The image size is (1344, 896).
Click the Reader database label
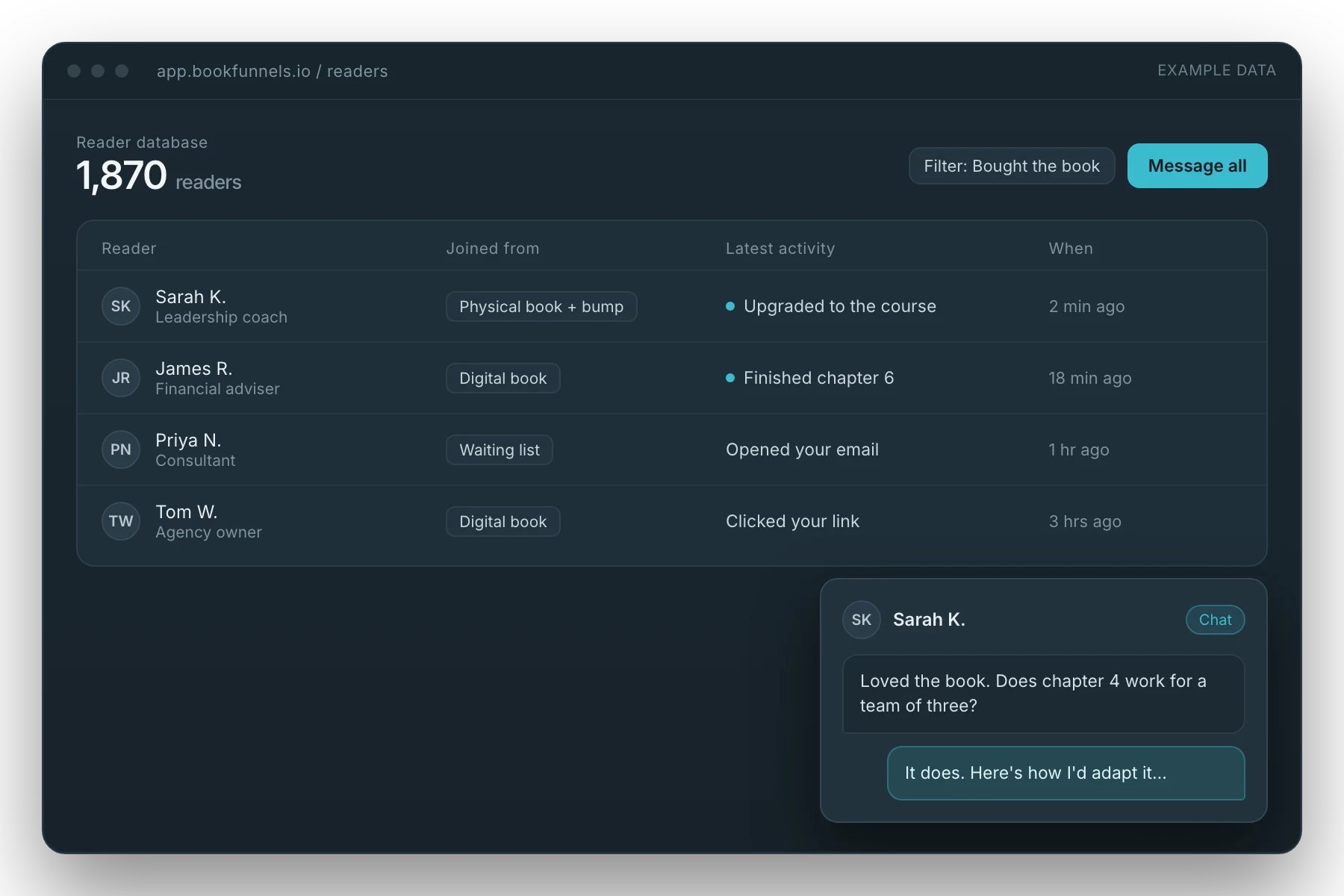[142, 143]
